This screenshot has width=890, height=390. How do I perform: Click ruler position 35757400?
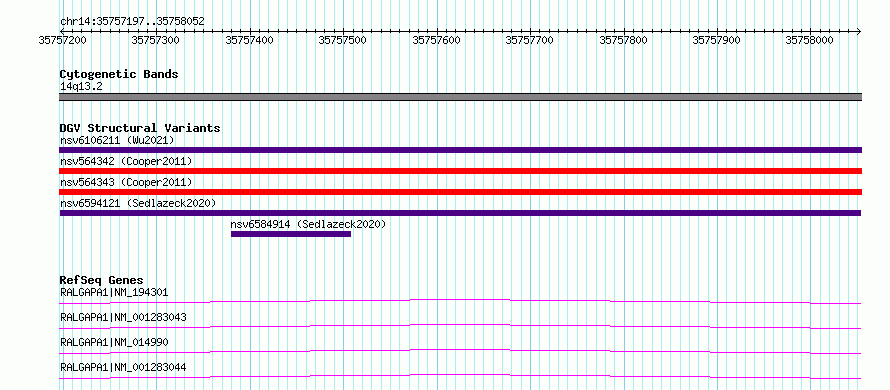click(x=249, y=40)
